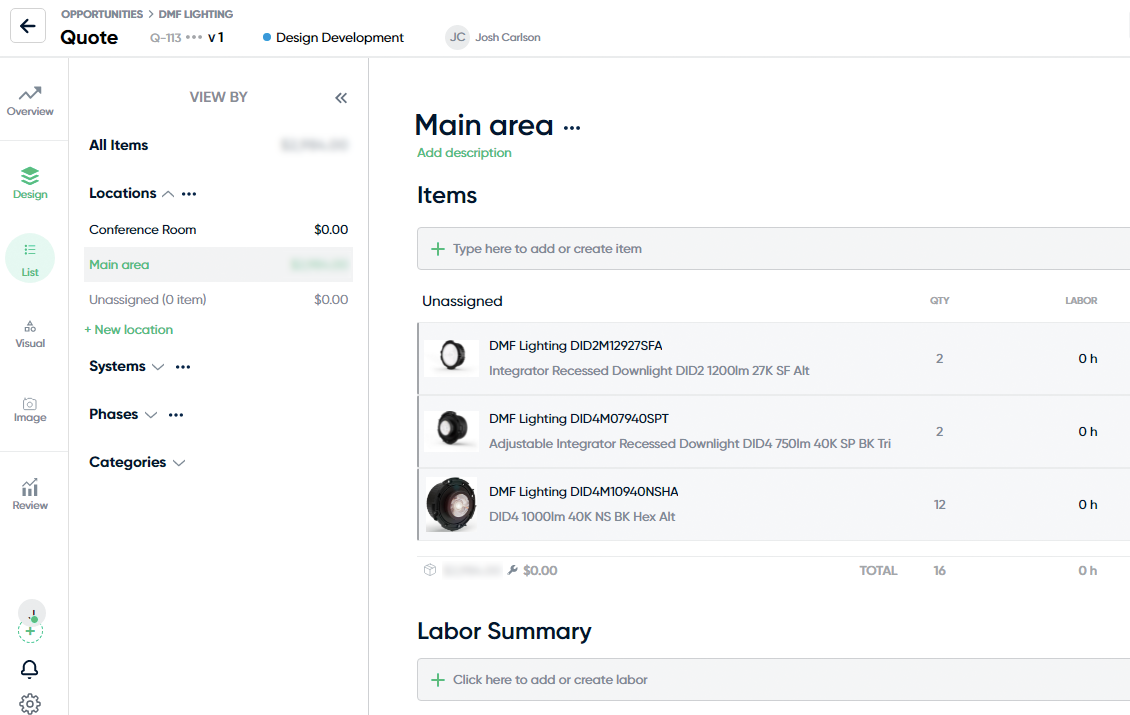
Task: Click the + New location link
Action: click(129, 329)
